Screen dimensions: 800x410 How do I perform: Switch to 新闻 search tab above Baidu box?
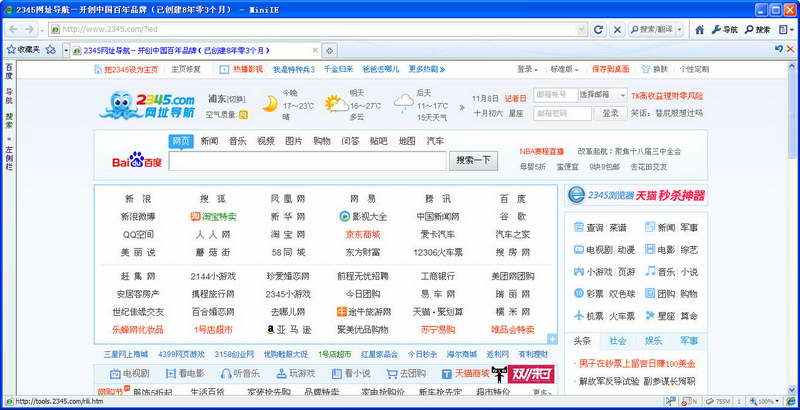click(x=208, y=141)
